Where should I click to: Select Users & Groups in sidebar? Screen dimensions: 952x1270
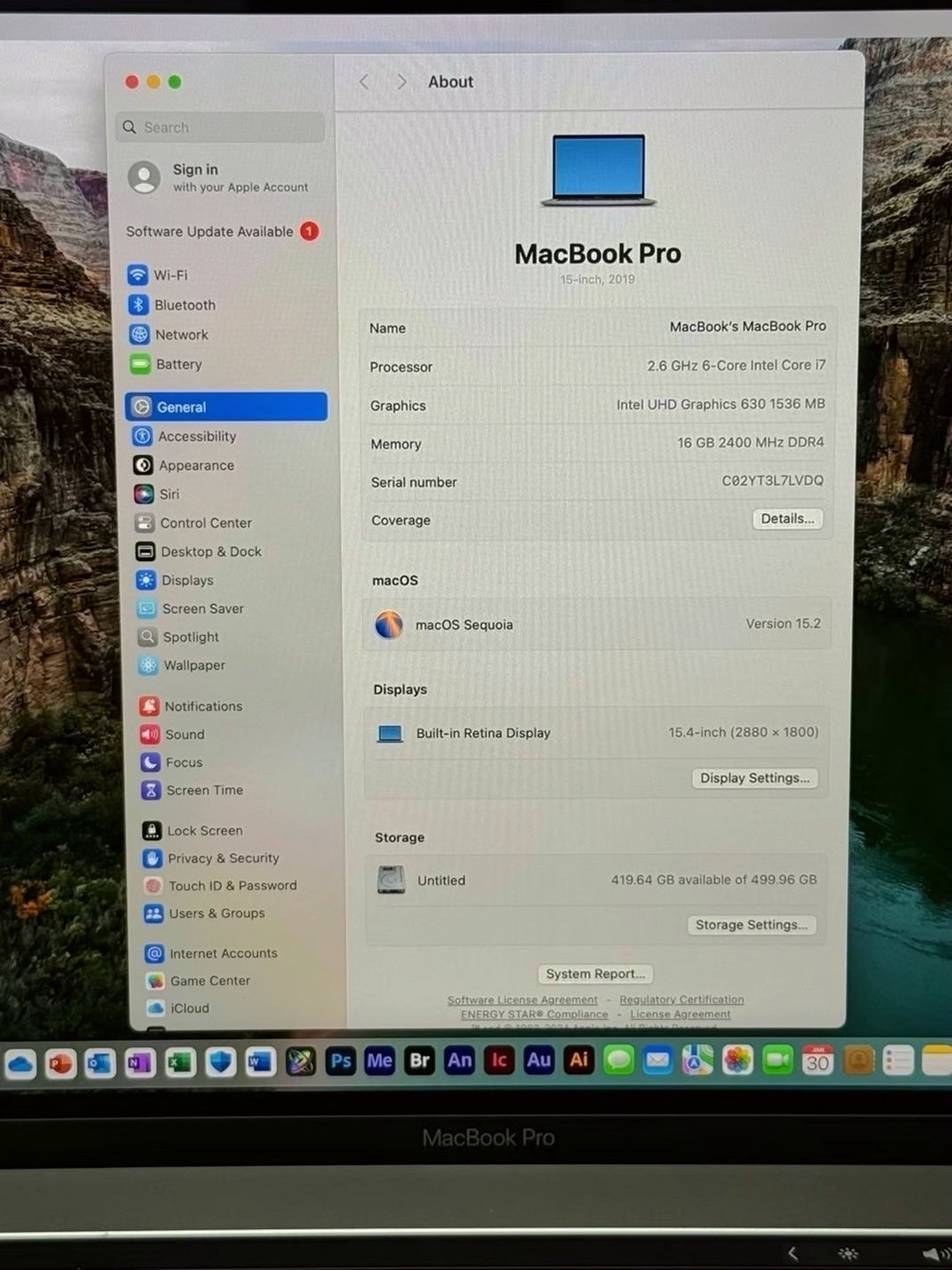tap(205, 913)
